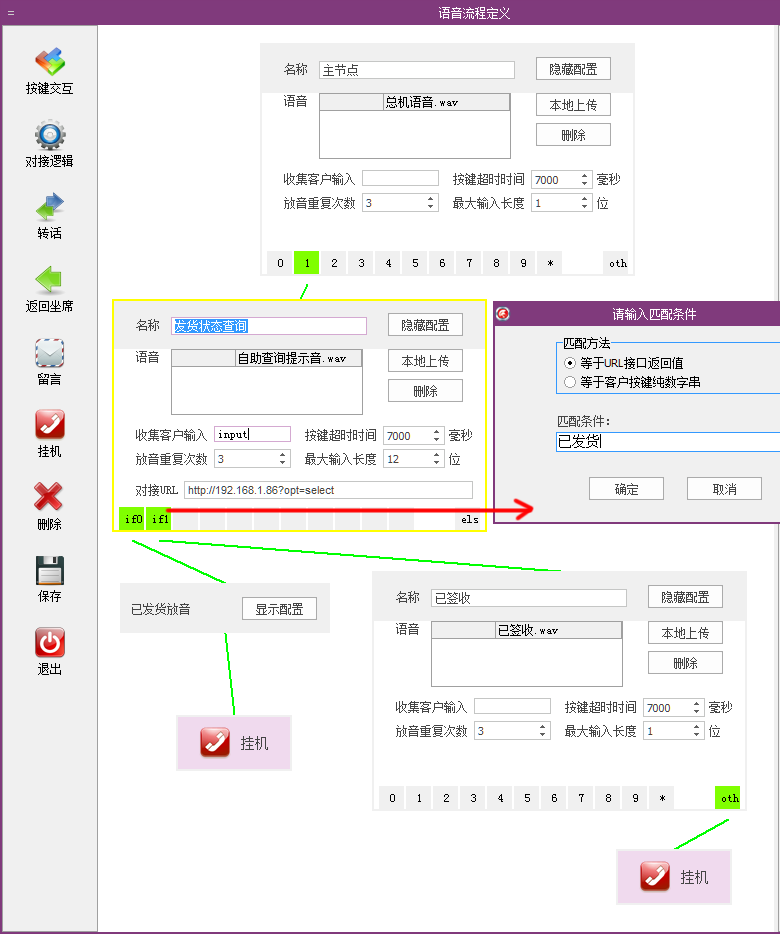The width and height of the screenshot is (780, 935).
Task: Save the flow with the 保存 floppy icon
Action: [x=49, y=579]
